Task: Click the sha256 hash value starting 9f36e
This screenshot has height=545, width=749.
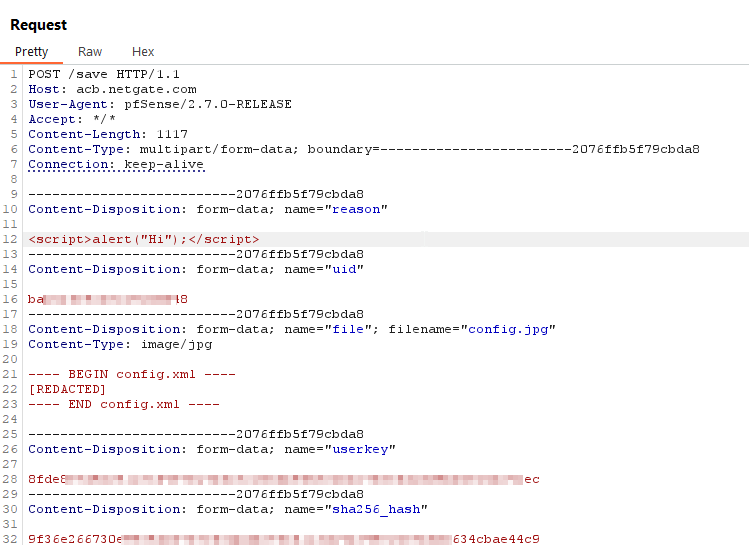Action: coord(284,539)
